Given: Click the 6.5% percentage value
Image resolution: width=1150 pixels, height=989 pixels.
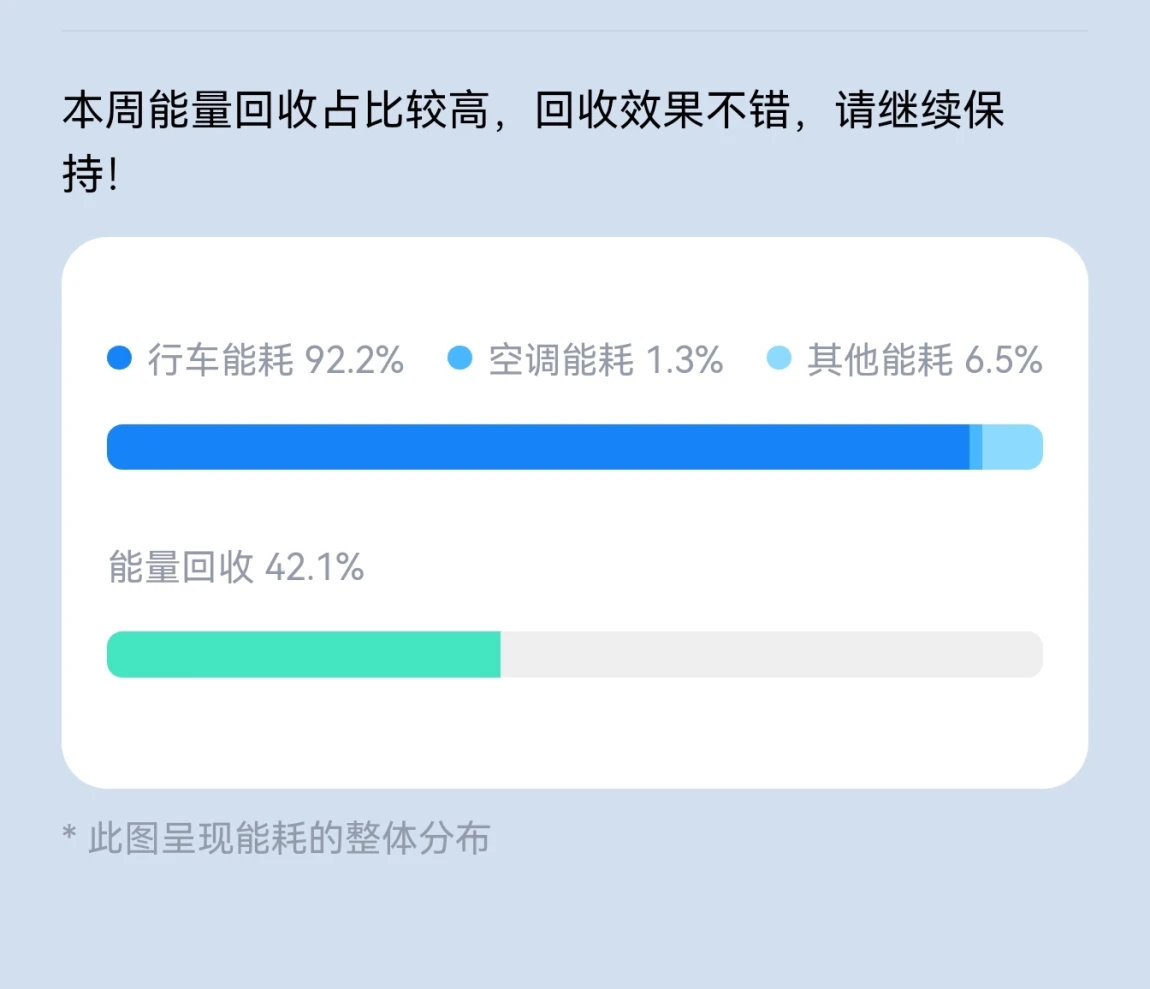Looking at the screenshot, I should pyautogui.click(x=1003, y=360).
